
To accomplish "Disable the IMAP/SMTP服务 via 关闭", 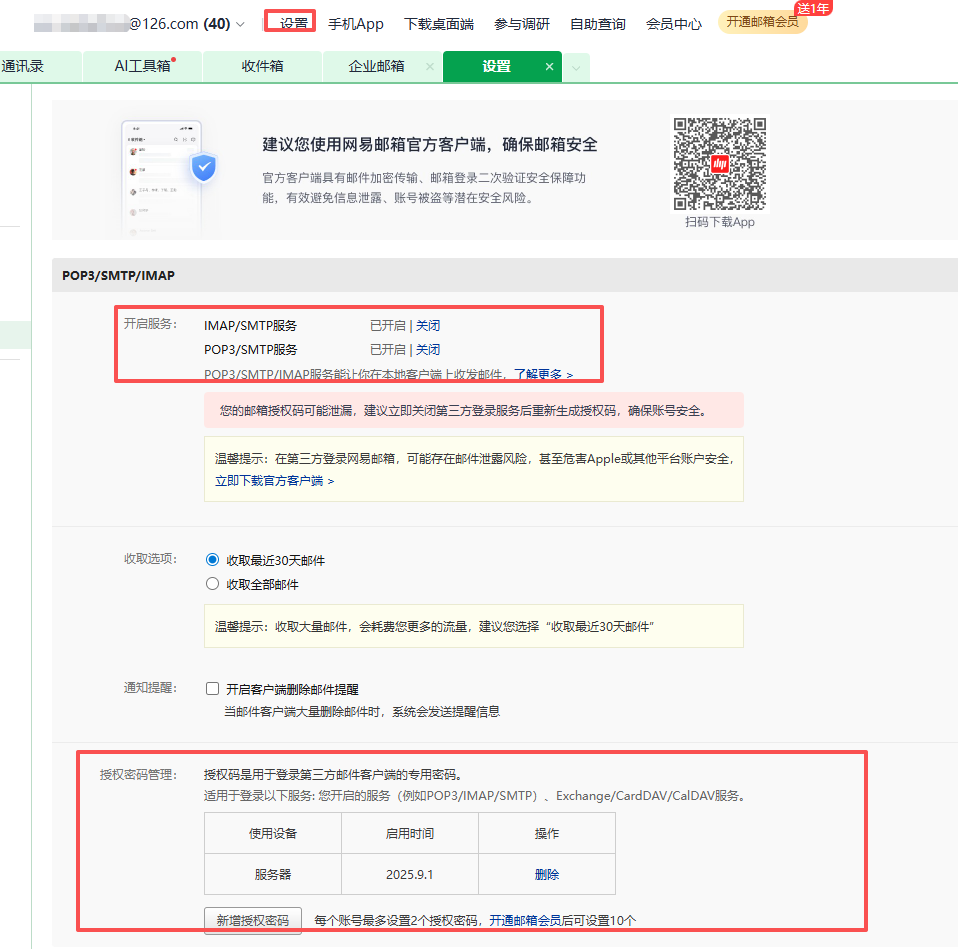I will [428, 326].
